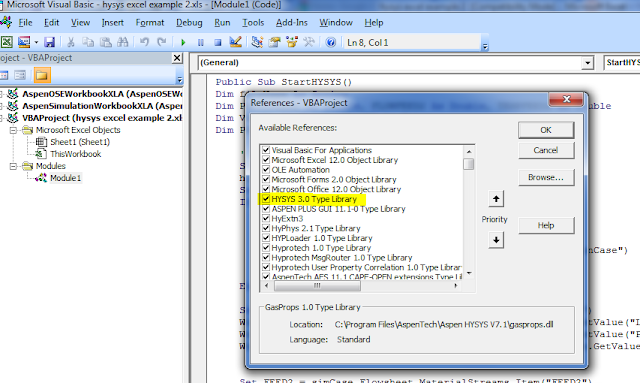Click the Copy toolbar icon
This screenshot has height=383, width=640.
point(88,42)
